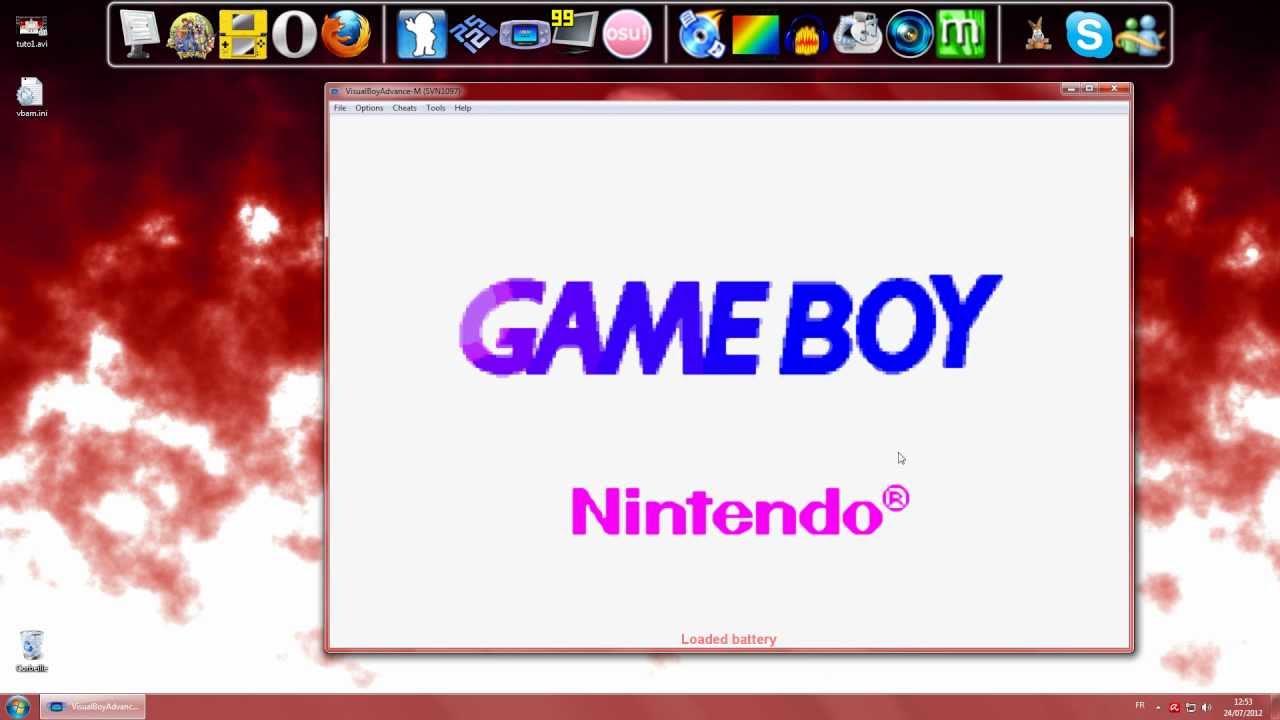Launch Audacity from the dock
This screenshot has width=1280, height=720.
[x=806, y=35]
